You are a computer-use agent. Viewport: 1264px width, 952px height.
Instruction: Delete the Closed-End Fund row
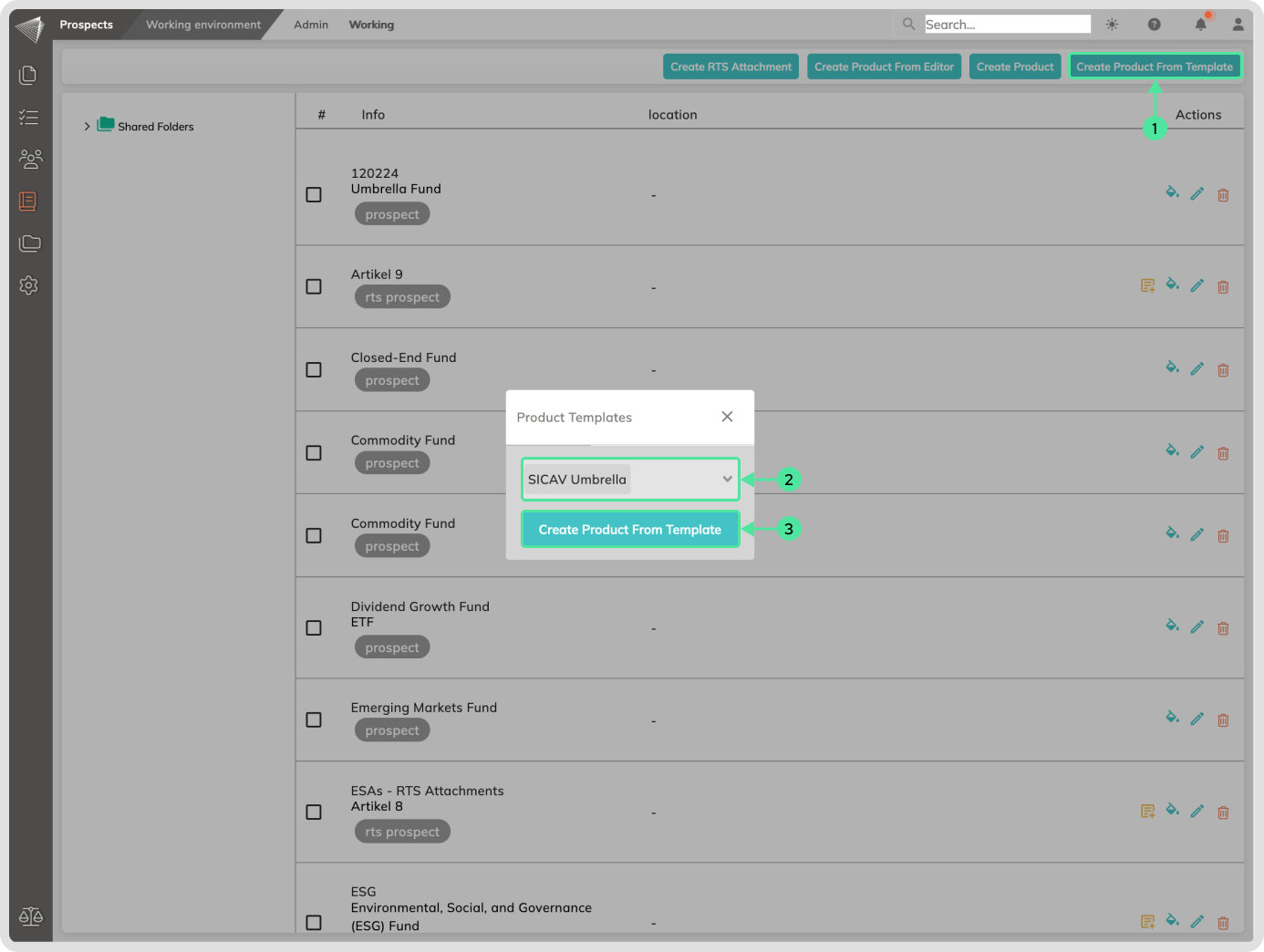tap(1223, 370)
